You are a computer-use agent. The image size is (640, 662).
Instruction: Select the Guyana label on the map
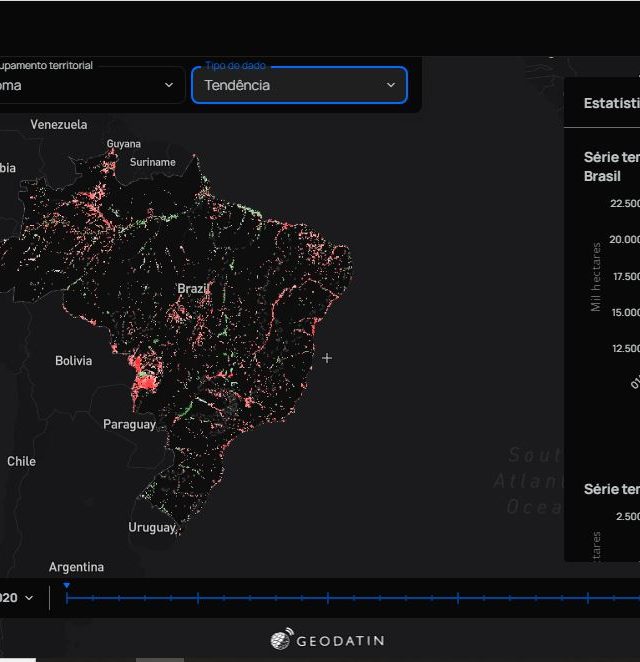click(124, 144)
